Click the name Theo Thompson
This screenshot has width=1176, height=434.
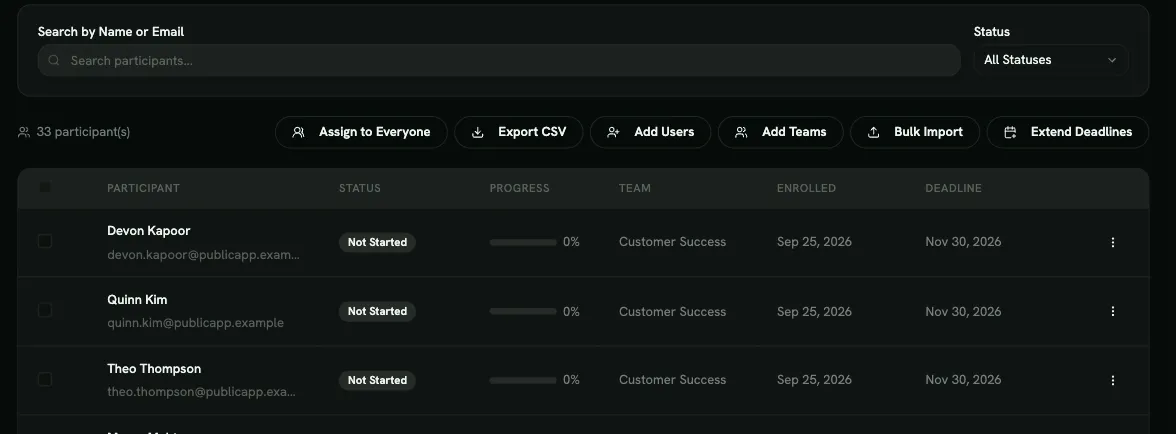pyautogui.click(x=154, y=368)
